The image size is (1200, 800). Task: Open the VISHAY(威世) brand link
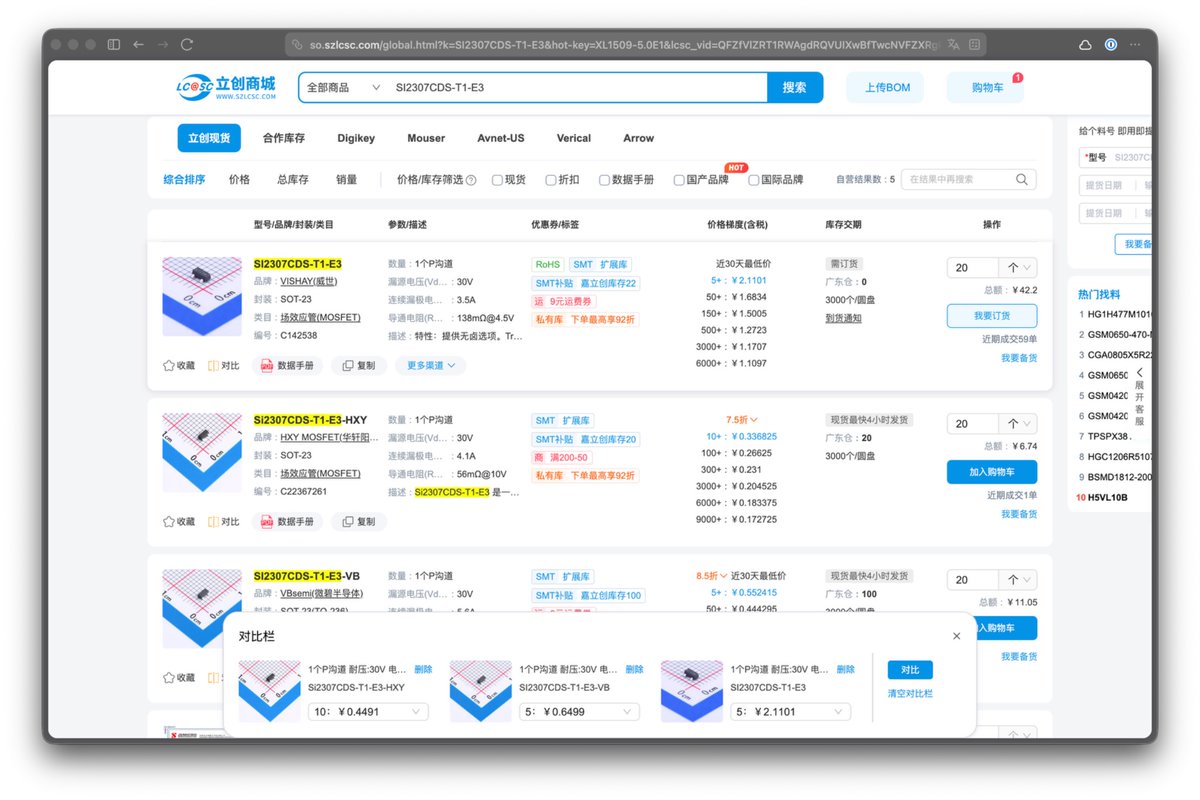(x=309, y=281)
